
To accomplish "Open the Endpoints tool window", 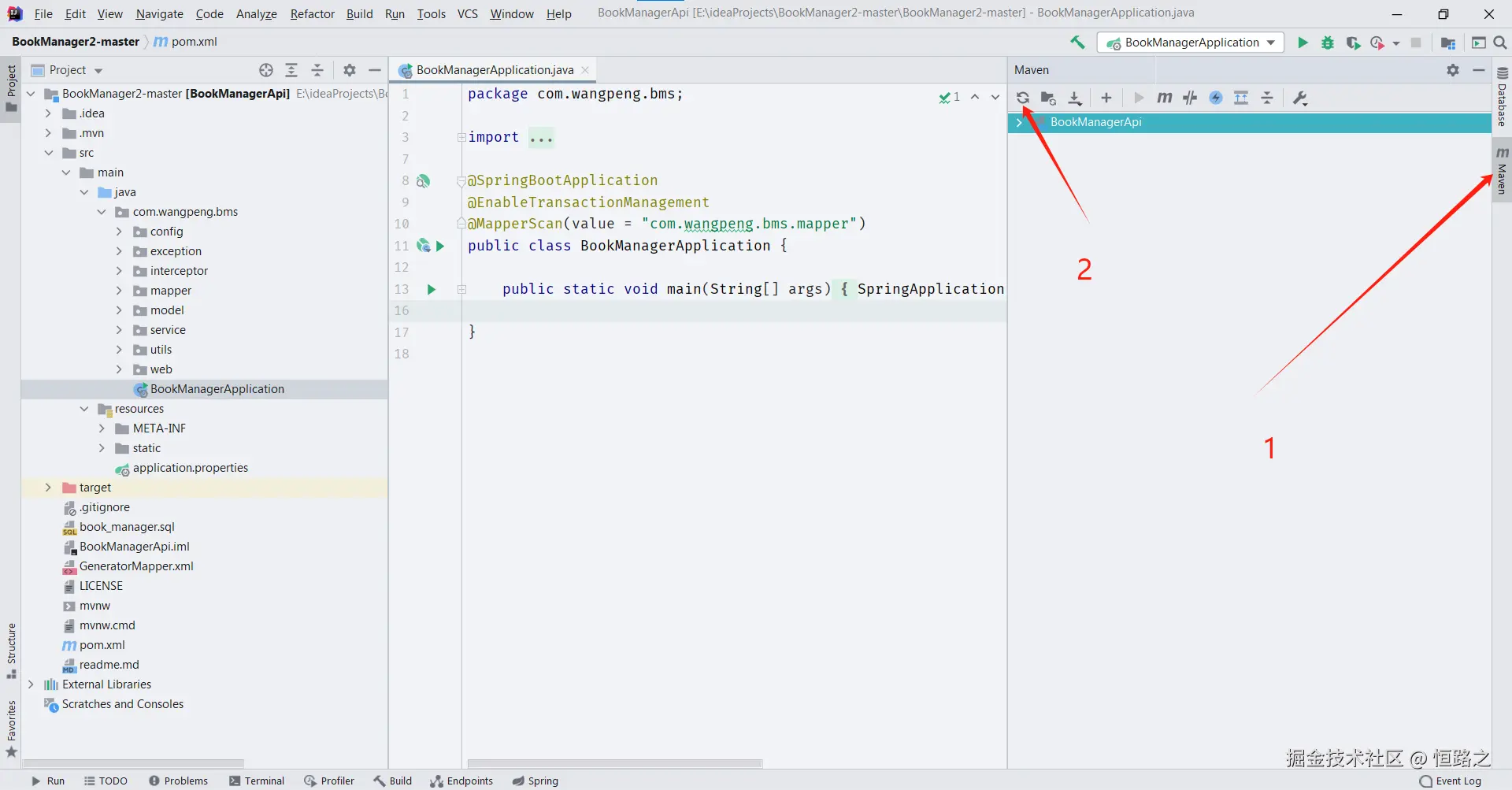I will tap(461, 781).
